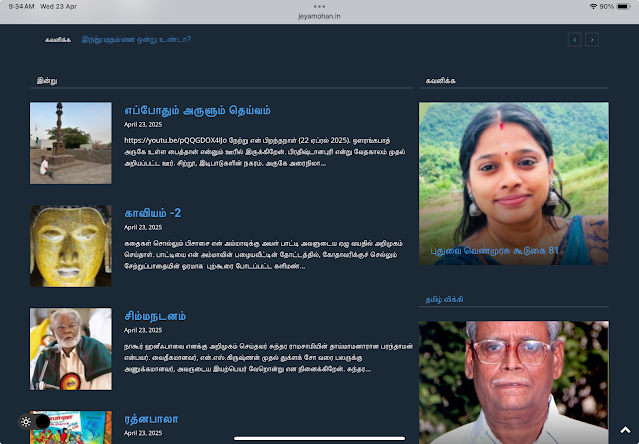Click the தமிழ் விக்கி section heading
The image size is (639, 444).
(445, 299)
